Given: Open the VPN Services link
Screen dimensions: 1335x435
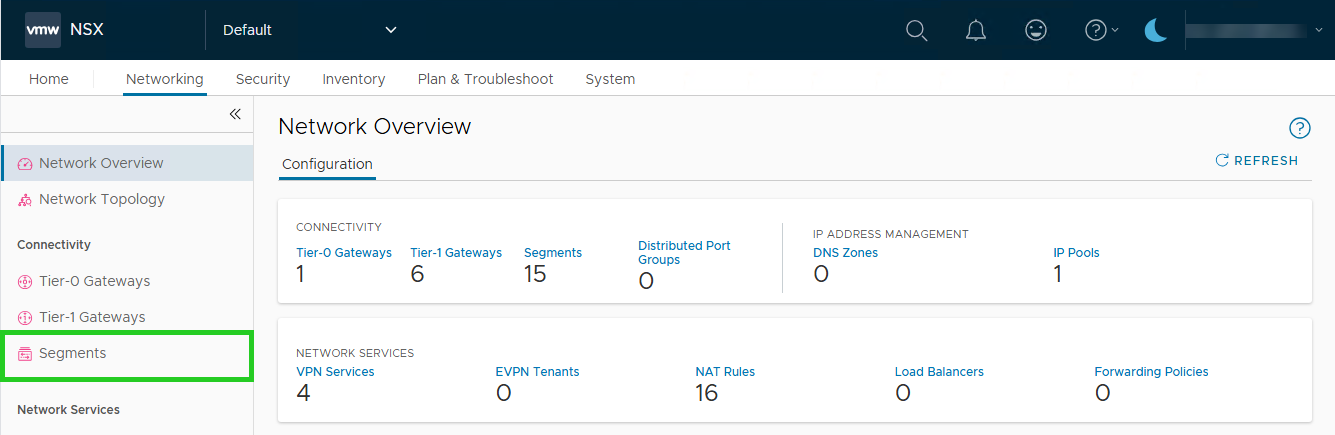Looking at the screenshot, I should [x=335, y=372].
